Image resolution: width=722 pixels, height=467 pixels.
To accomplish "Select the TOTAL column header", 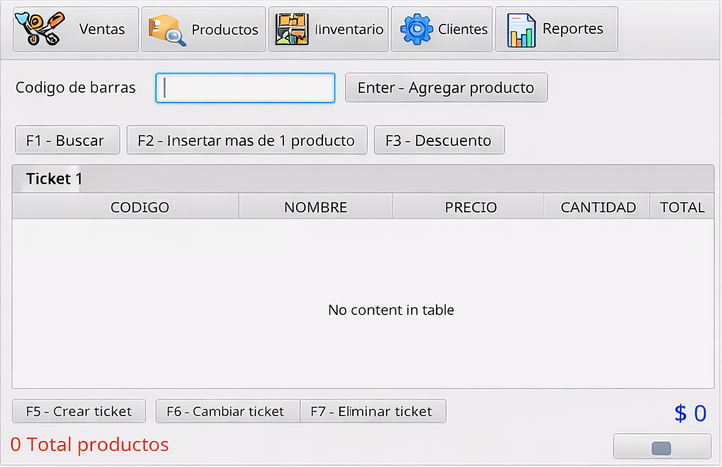I will tap(682, 207).
